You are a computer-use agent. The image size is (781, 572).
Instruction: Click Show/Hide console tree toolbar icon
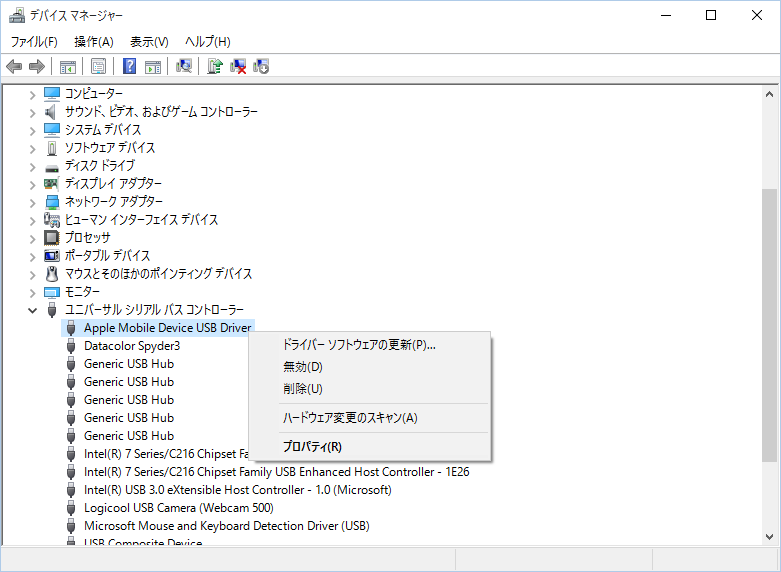pos(68,67)
